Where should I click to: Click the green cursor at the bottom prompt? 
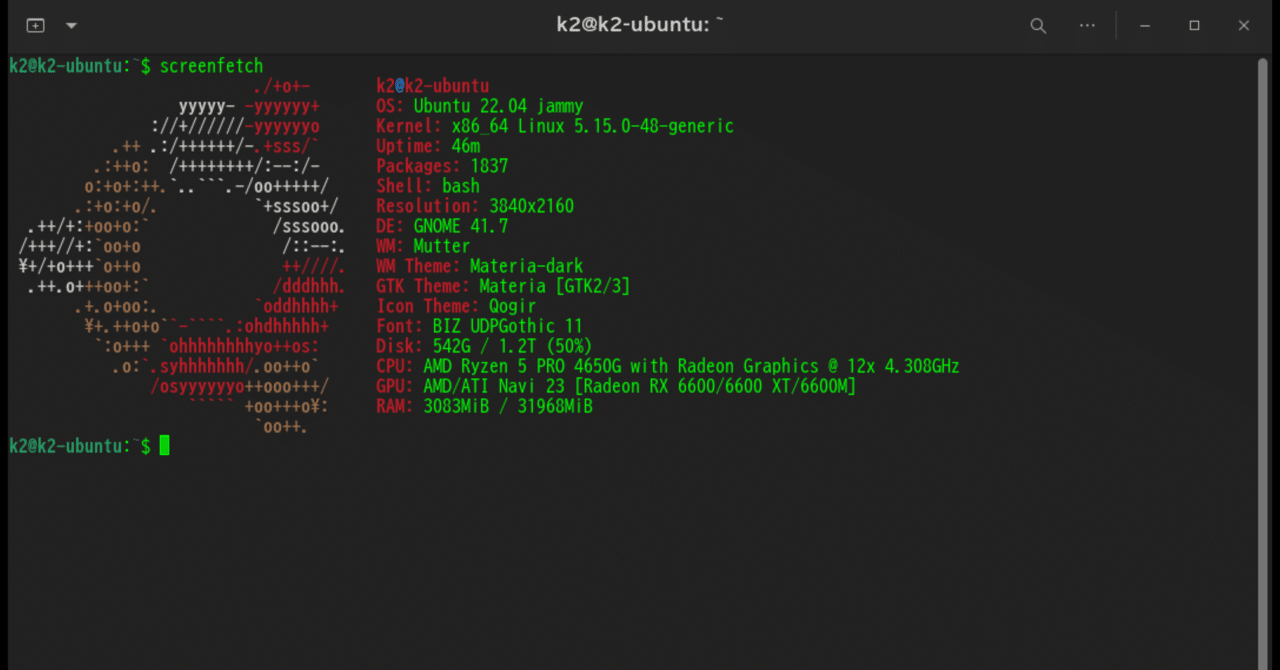tap(164, 446)
